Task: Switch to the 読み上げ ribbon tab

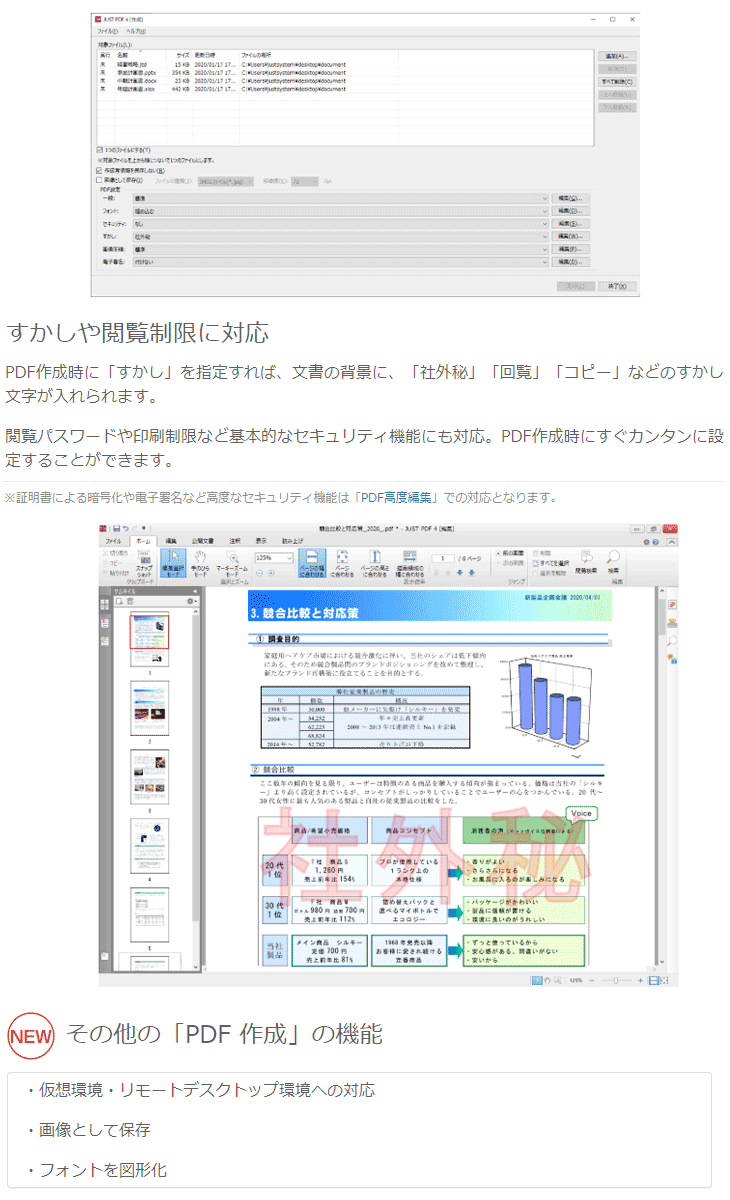Action: (292, 540)
